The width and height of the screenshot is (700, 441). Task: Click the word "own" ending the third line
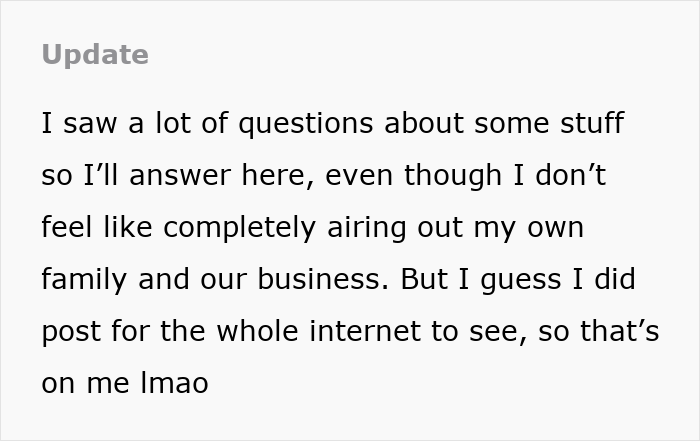[x=555, y=227]
